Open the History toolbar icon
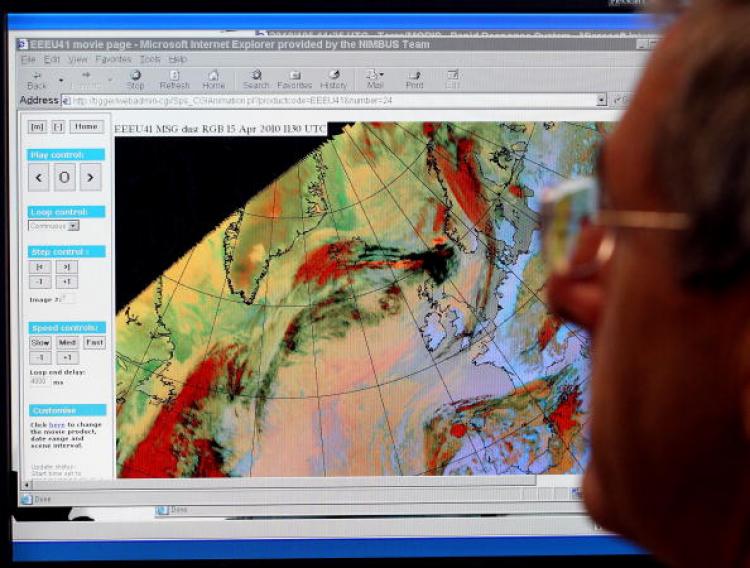Viewport: 750px width, 568px height. [333, 78]
